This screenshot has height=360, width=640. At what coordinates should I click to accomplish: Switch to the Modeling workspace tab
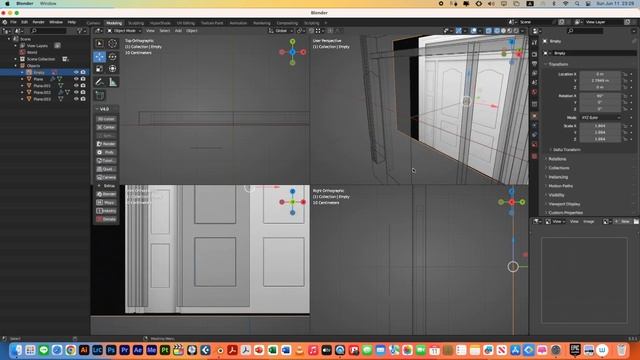(114, 23)
